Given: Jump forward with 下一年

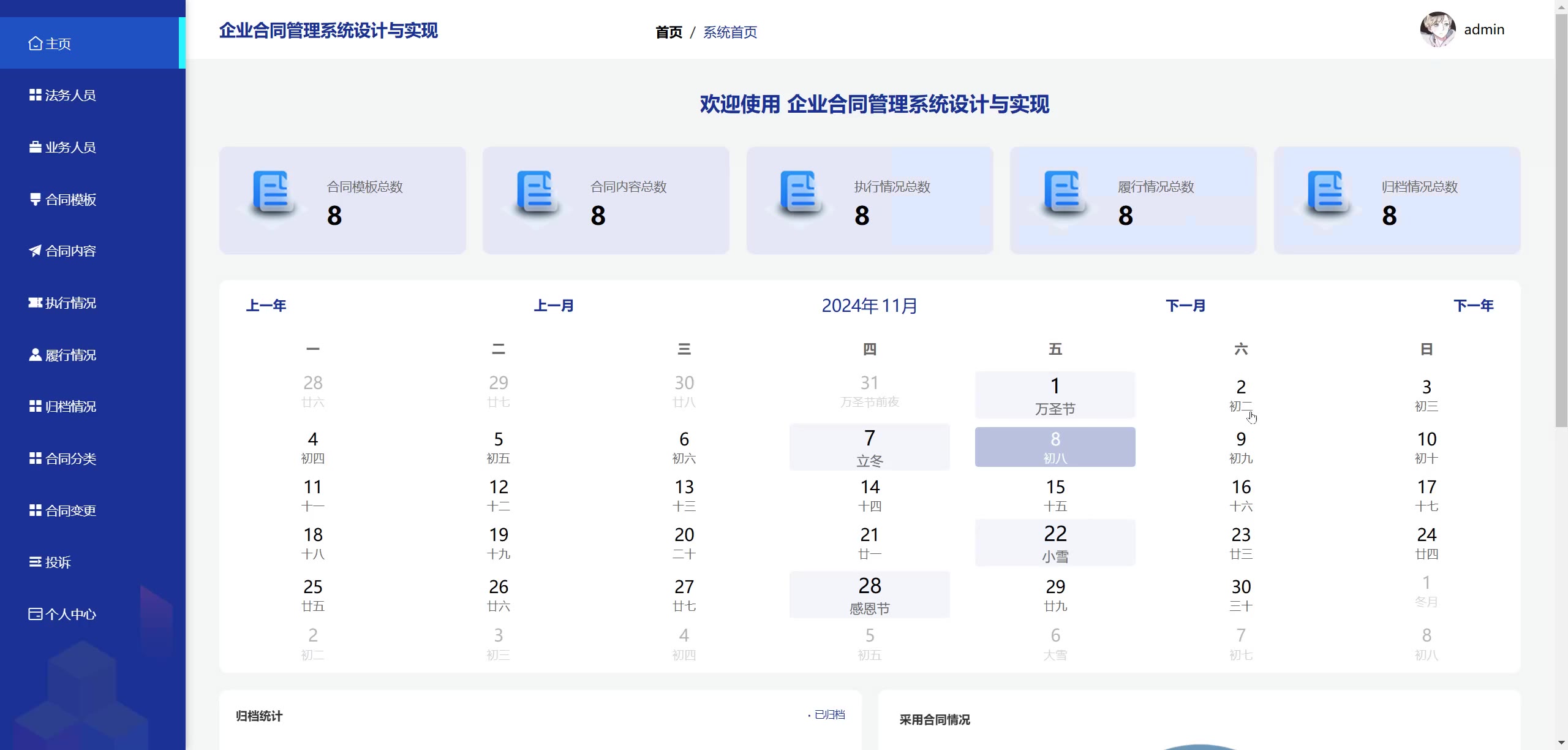Looking at the screenshot, I should click(x=1474, y=305).
